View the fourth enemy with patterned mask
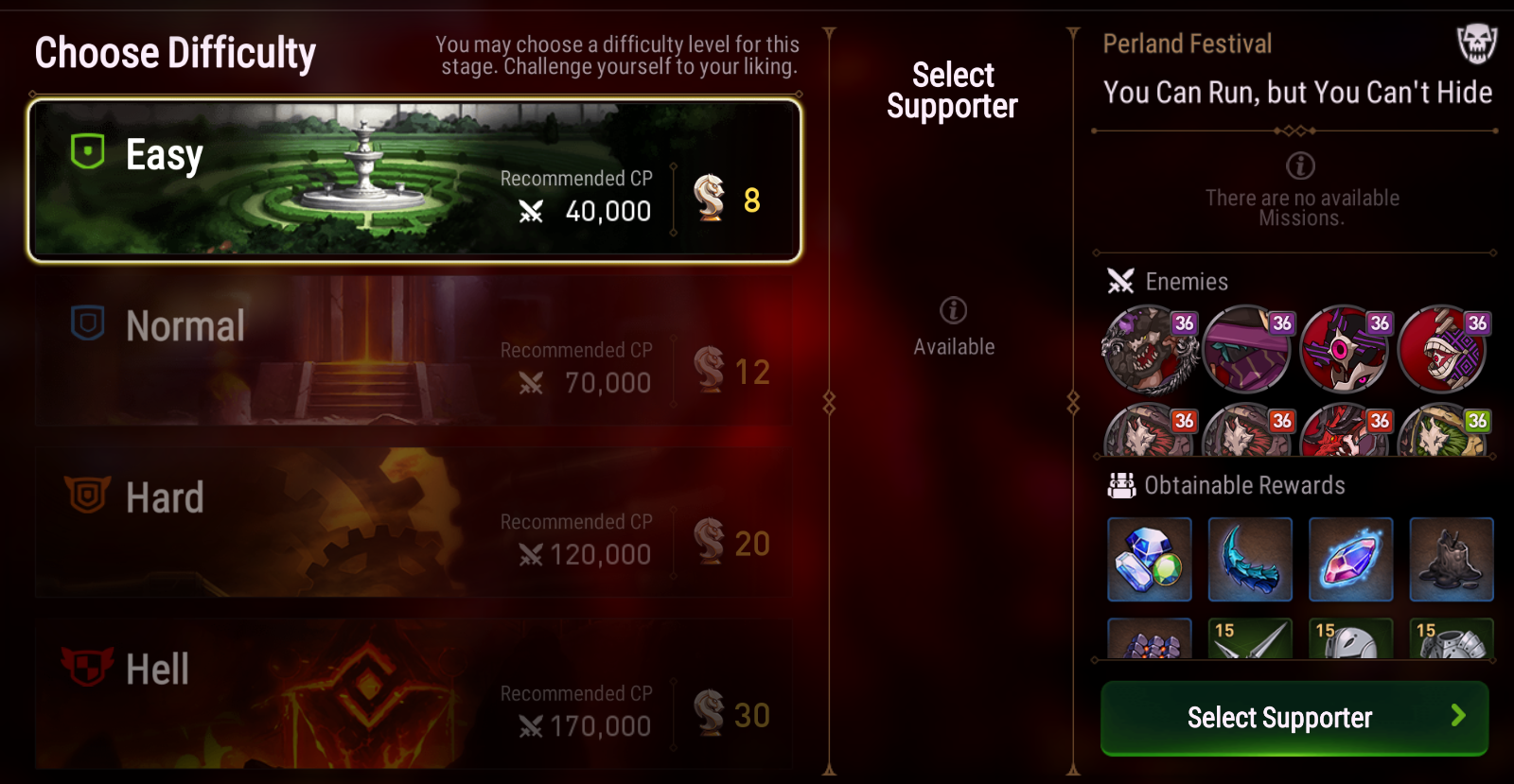This screenshot has width=1514, height=784. (x=1442, y=349)
